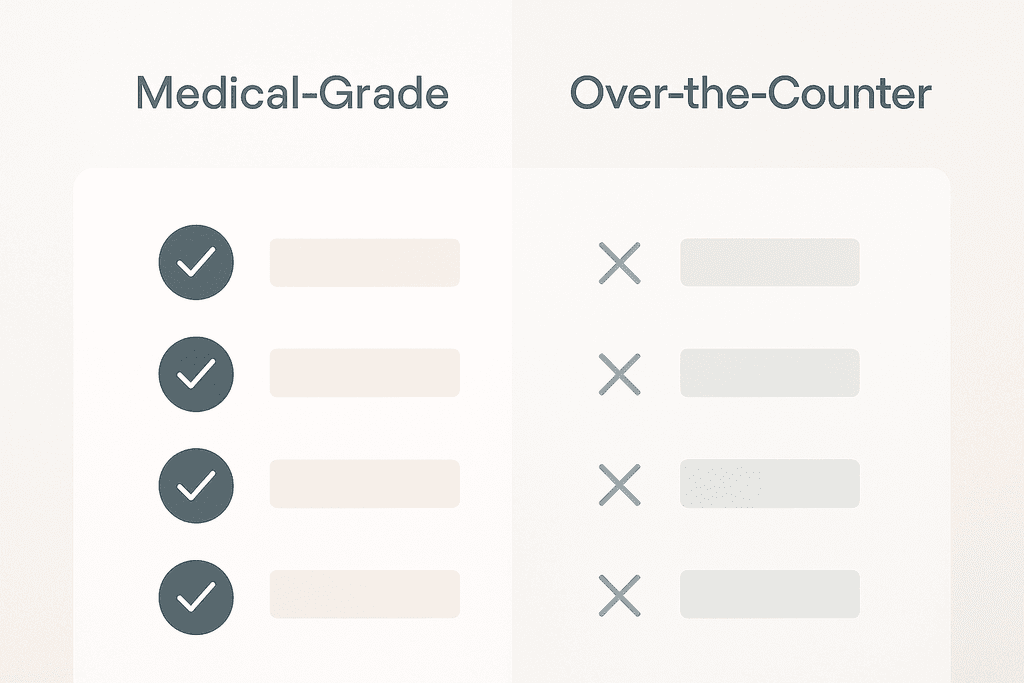Click the top checkmark icon under Medical-Grade
The height and width of the screenshot is (683, 1024).
click(196, 263)
